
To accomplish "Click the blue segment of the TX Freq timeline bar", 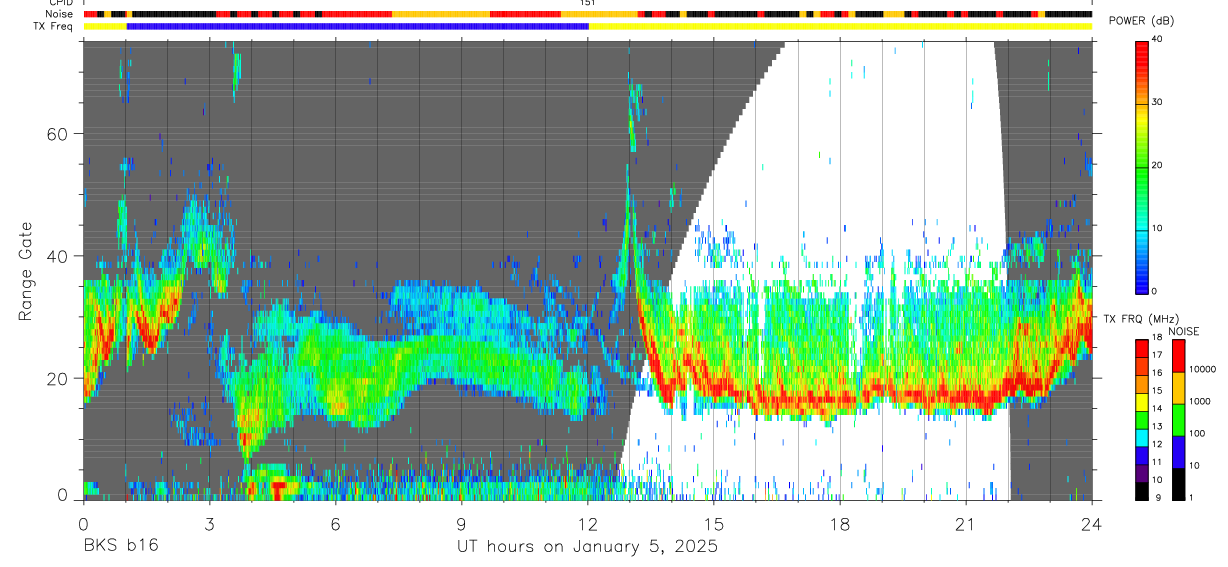I will (358, 26).
